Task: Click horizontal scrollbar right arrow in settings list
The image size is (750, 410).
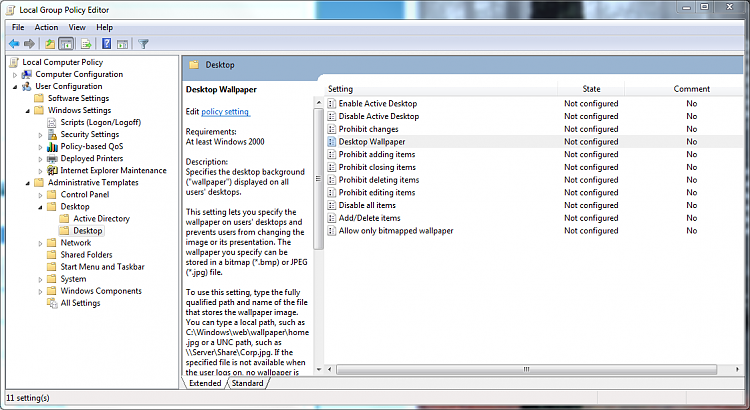Action: coord(737,369)
